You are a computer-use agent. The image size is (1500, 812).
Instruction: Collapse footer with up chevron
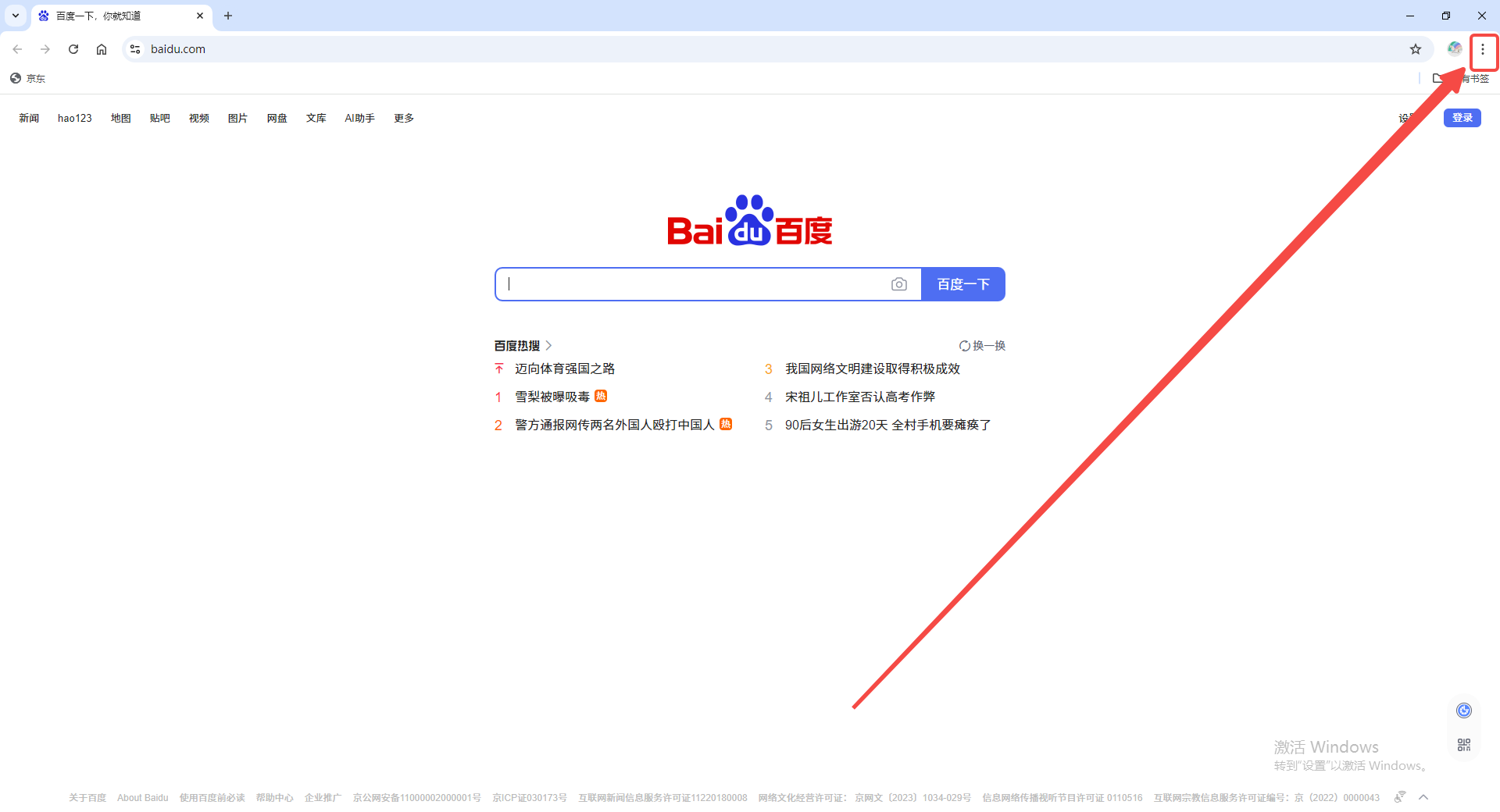[x=1423, y=797]
